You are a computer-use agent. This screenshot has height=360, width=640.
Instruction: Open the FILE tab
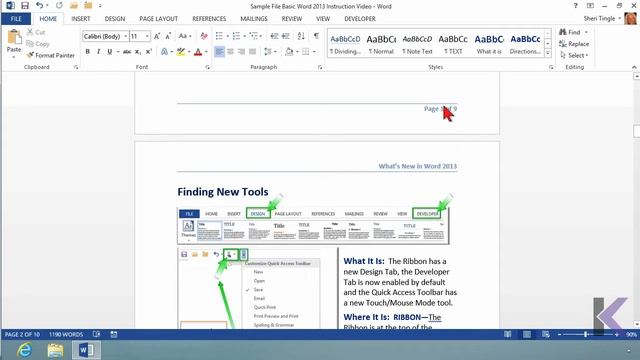tap(16, 19)
